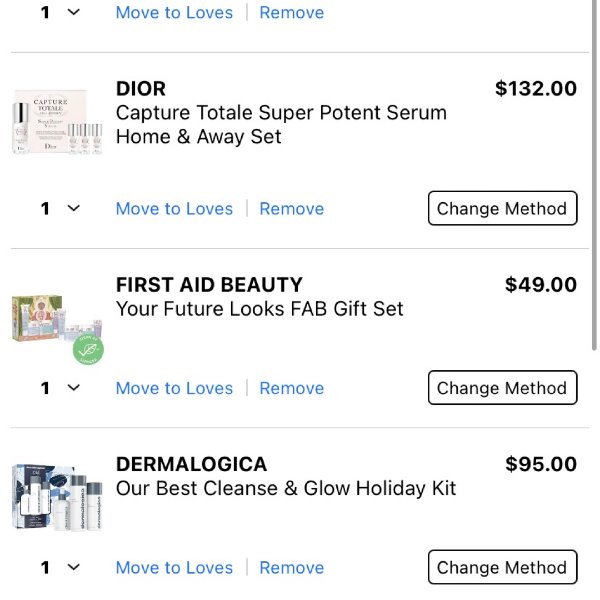Remove the Dior serum set from basket
The width and height of the screenshot is (600, 600).
coord(292,209)
